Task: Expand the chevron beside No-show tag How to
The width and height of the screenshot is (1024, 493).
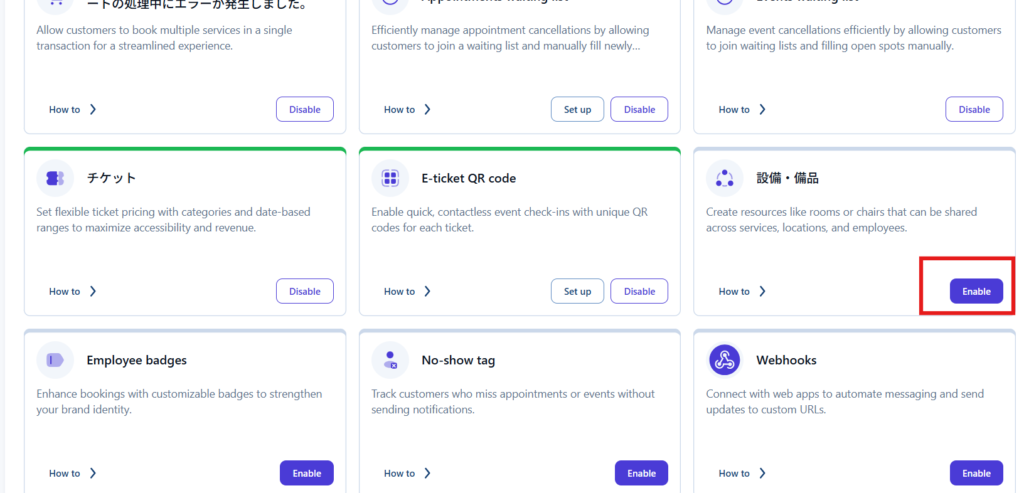Action: pyautogui.click(x=428, y=473)
